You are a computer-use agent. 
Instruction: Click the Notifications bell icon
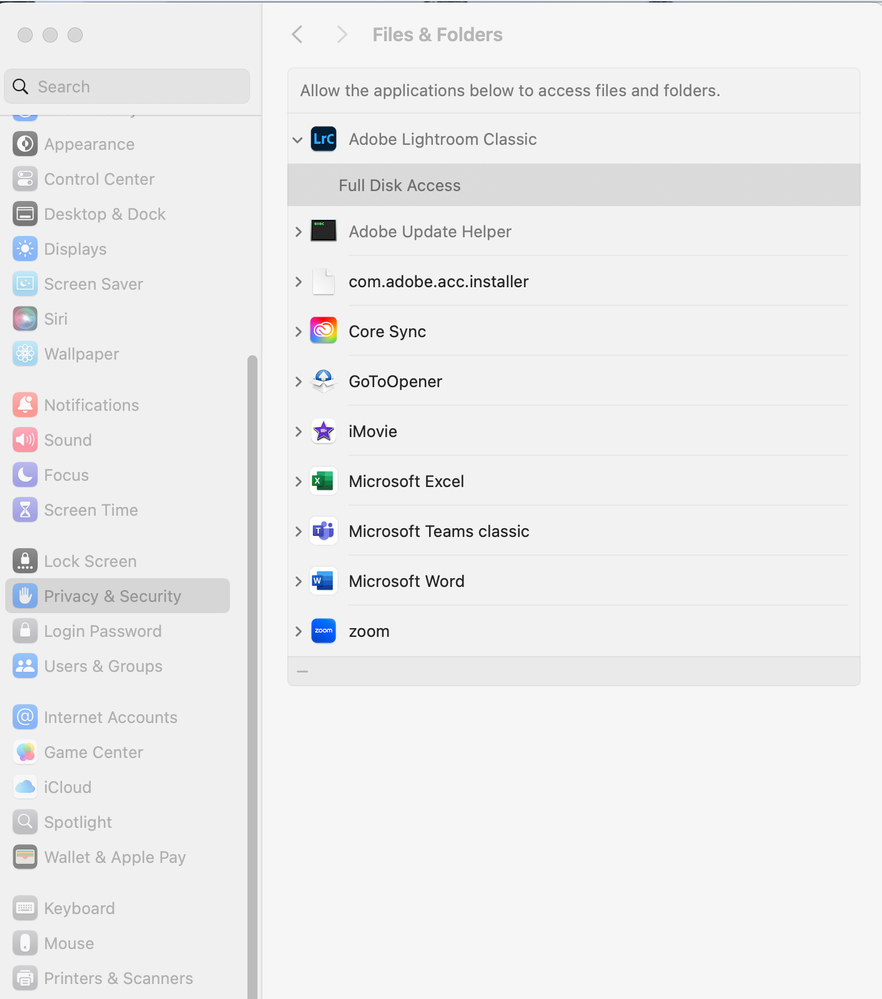click(25, 405)
